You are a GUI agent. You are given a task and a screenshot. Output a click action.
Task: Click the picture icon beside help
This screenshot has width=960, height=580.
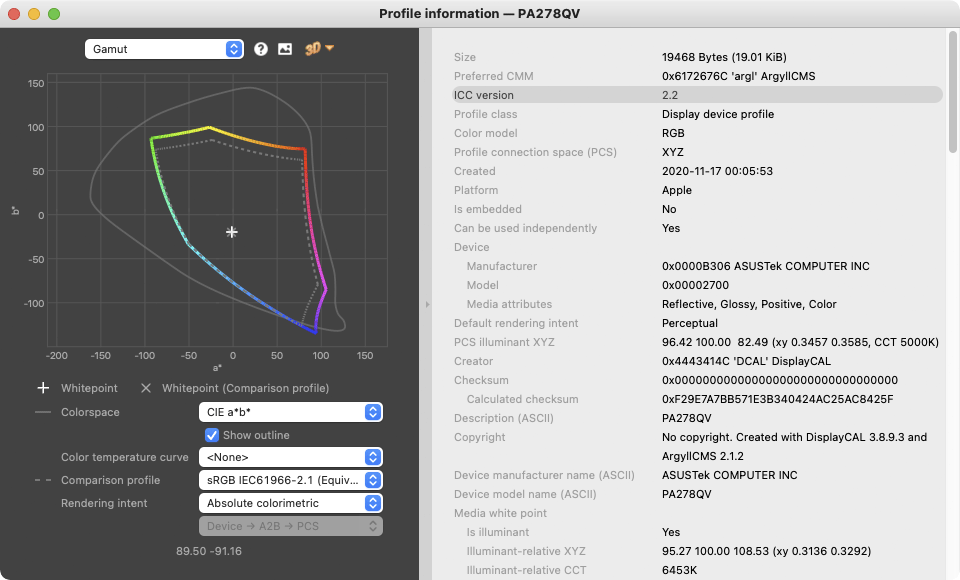(x=285, y=49)
